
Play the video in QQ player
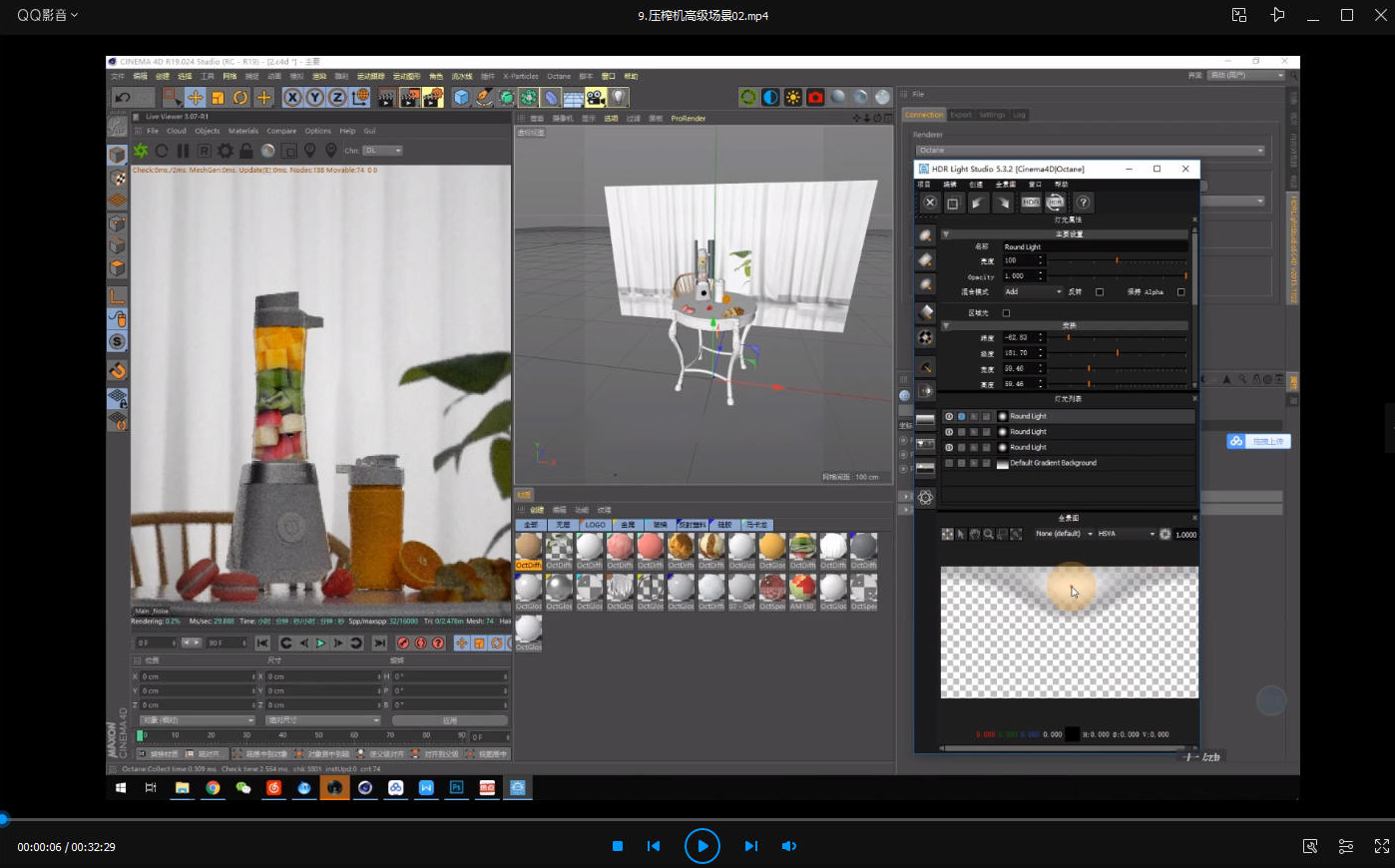click(x=702, y=846)
